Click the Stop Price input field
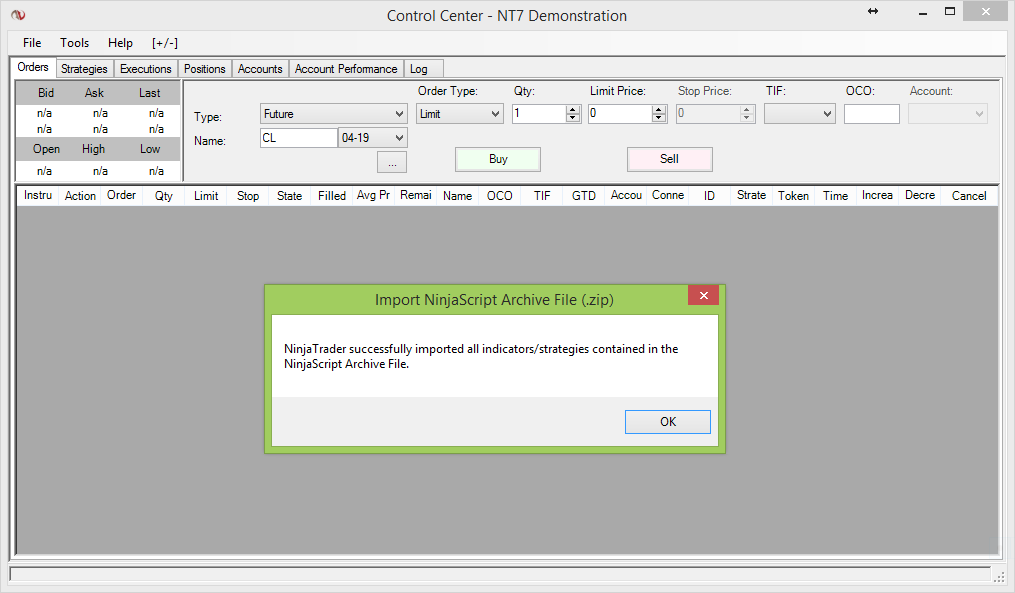 click(708, 114)
